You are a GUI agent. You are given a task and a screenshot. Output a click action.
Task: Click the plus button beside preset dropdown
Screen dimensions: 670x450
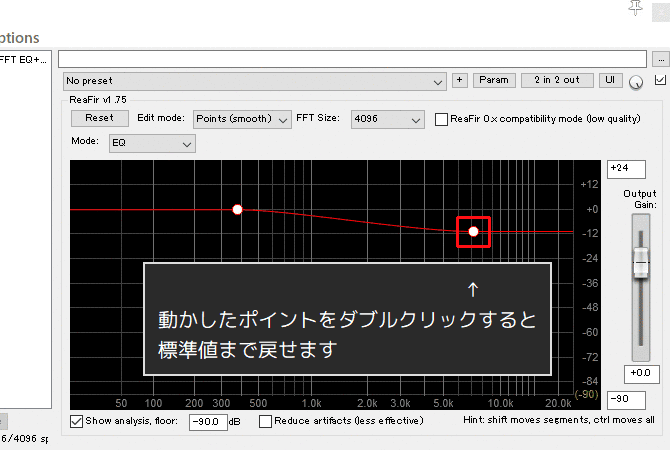point(459,80)
